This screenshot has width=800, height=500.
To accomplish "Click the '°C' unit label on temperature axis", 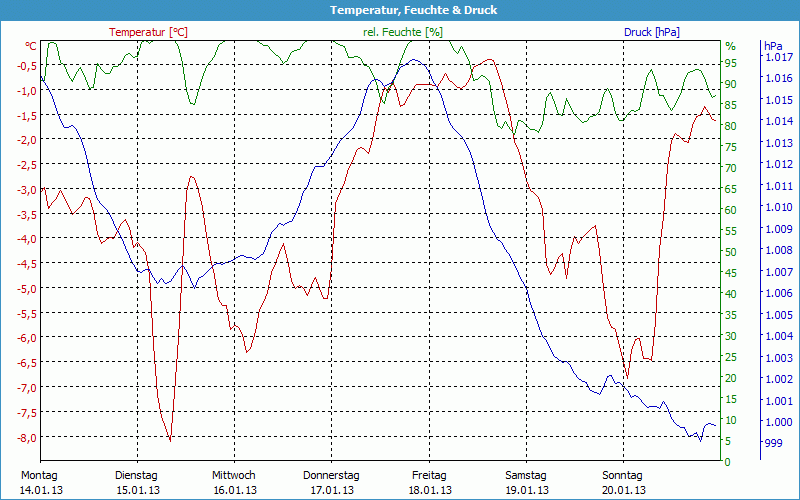I will (x=31, y=46).
